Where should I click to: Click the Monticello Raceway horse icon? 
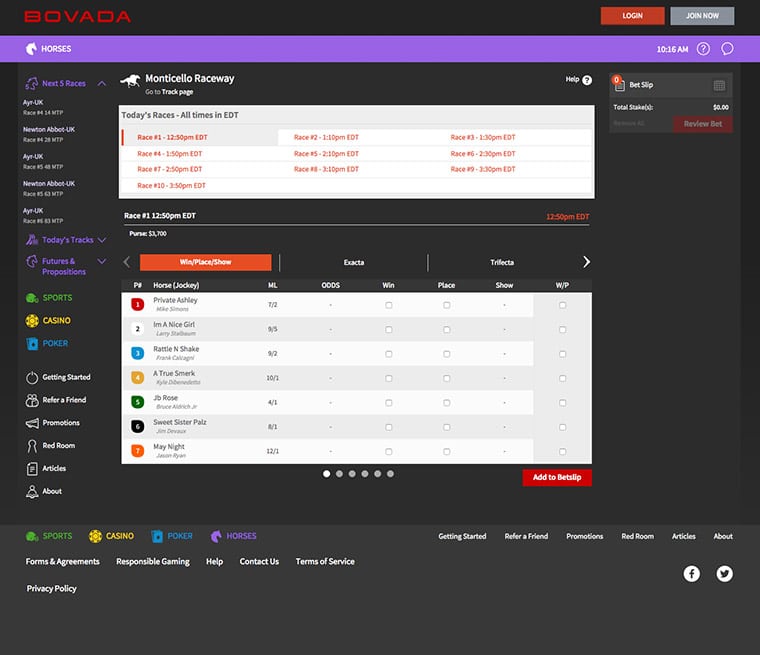coord(130,81)
